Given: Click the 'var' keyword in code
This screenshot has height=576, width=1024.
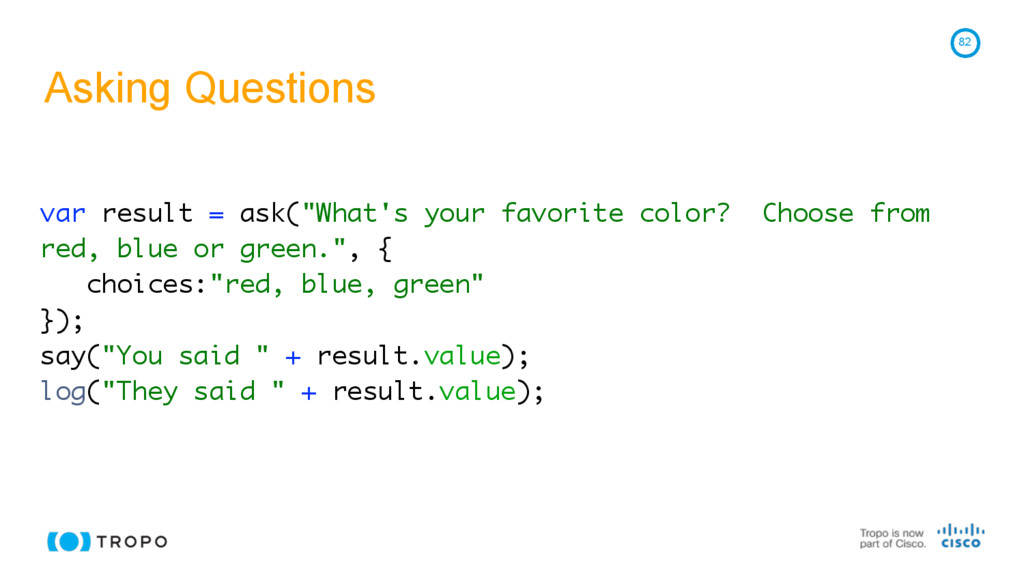Looking at the screenshot, I should tap(62, 213).
